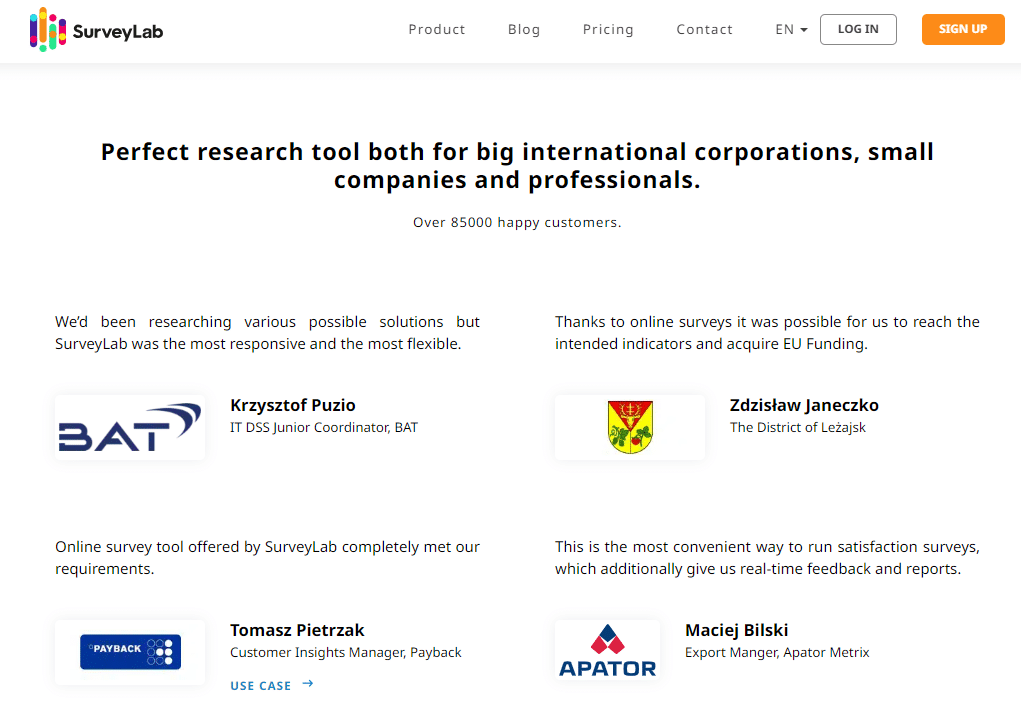This screenshot has width=1021, height=718.
Task: Click the 'Perfect research tool' headline
Action: [517, 166]
